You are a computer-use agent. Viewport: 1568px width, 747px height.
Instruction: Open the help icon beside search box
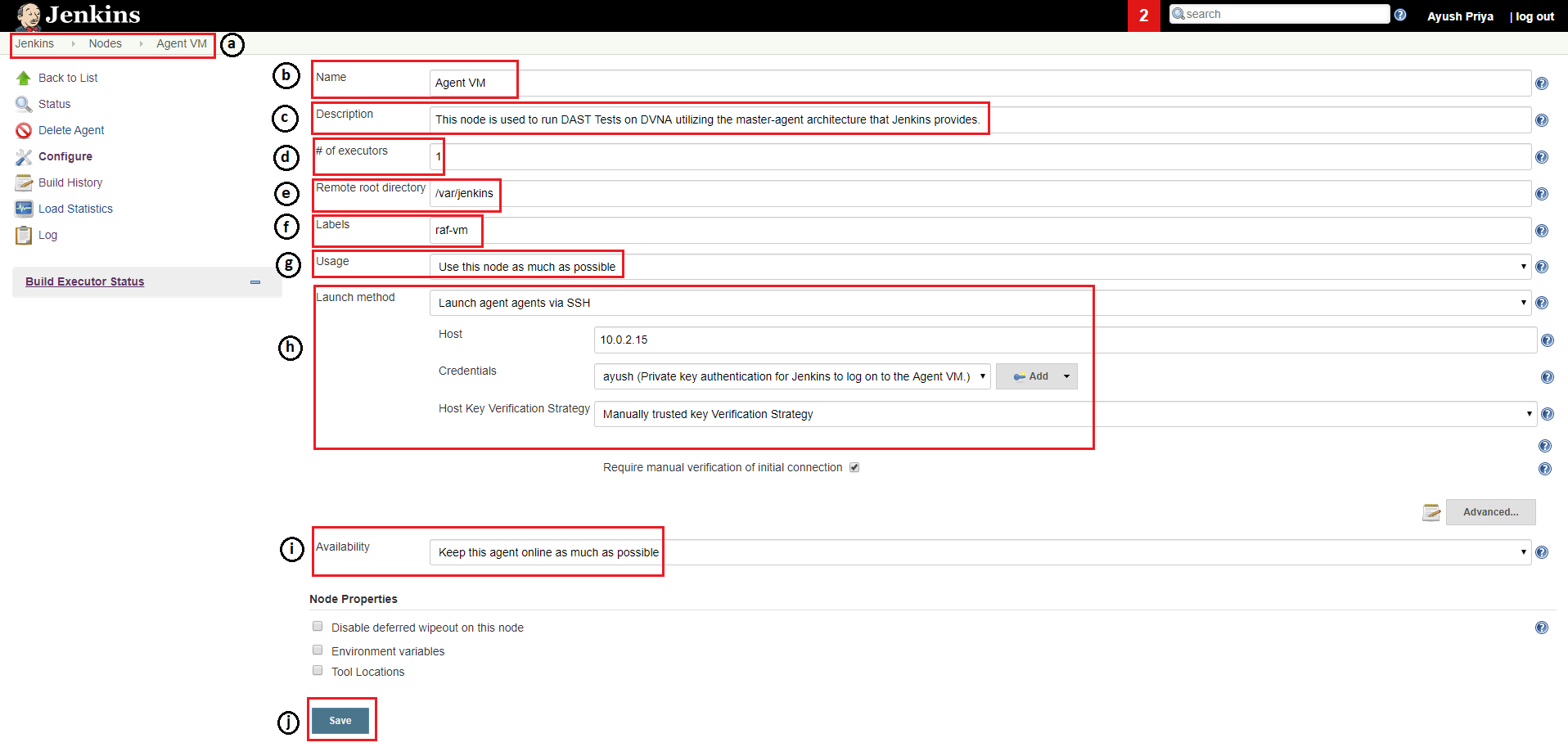click(x=1400, y=15)
